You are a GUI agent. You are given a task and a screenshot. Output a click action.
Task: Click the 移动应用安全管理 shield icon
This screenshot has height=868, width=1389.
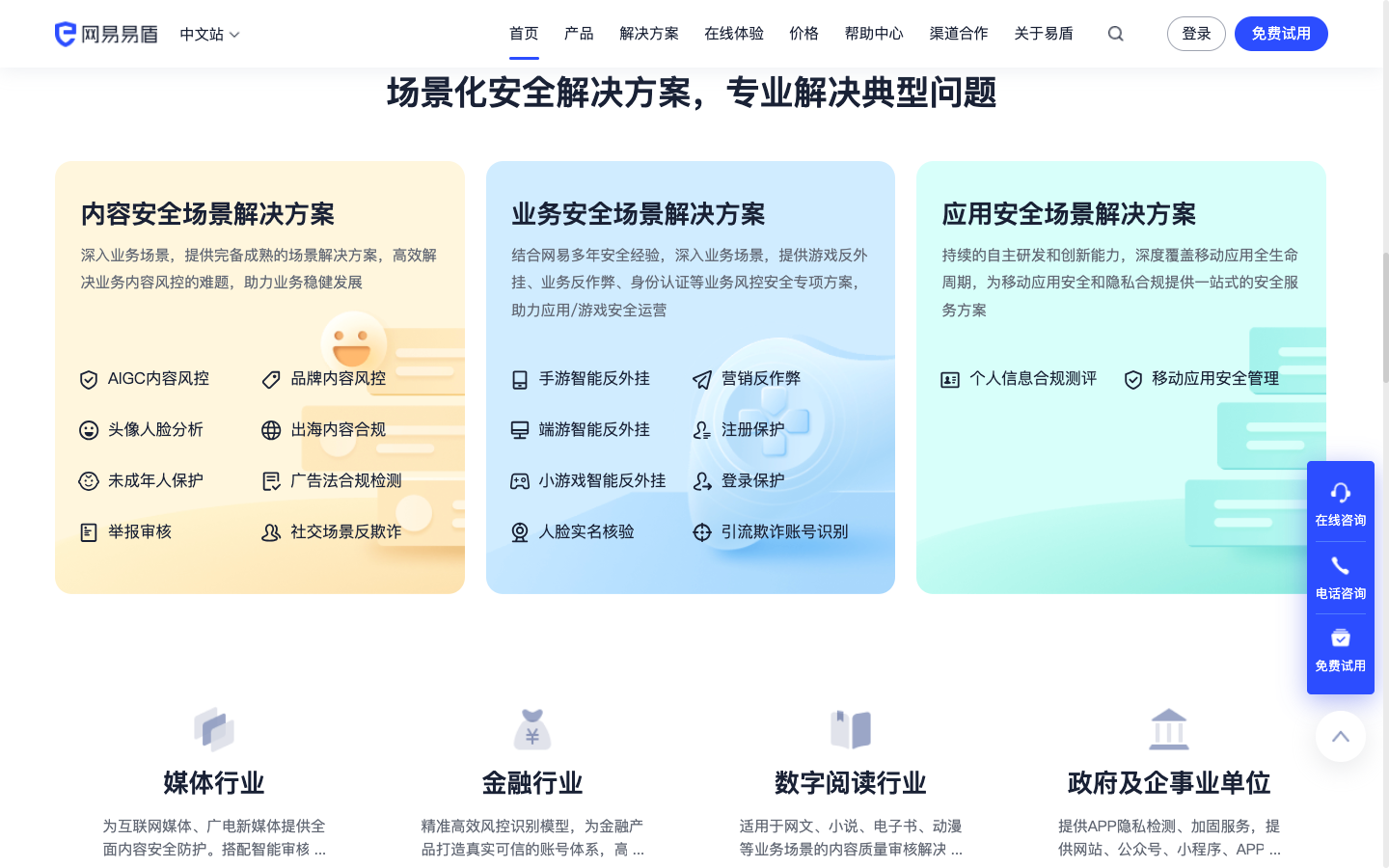1133,379
